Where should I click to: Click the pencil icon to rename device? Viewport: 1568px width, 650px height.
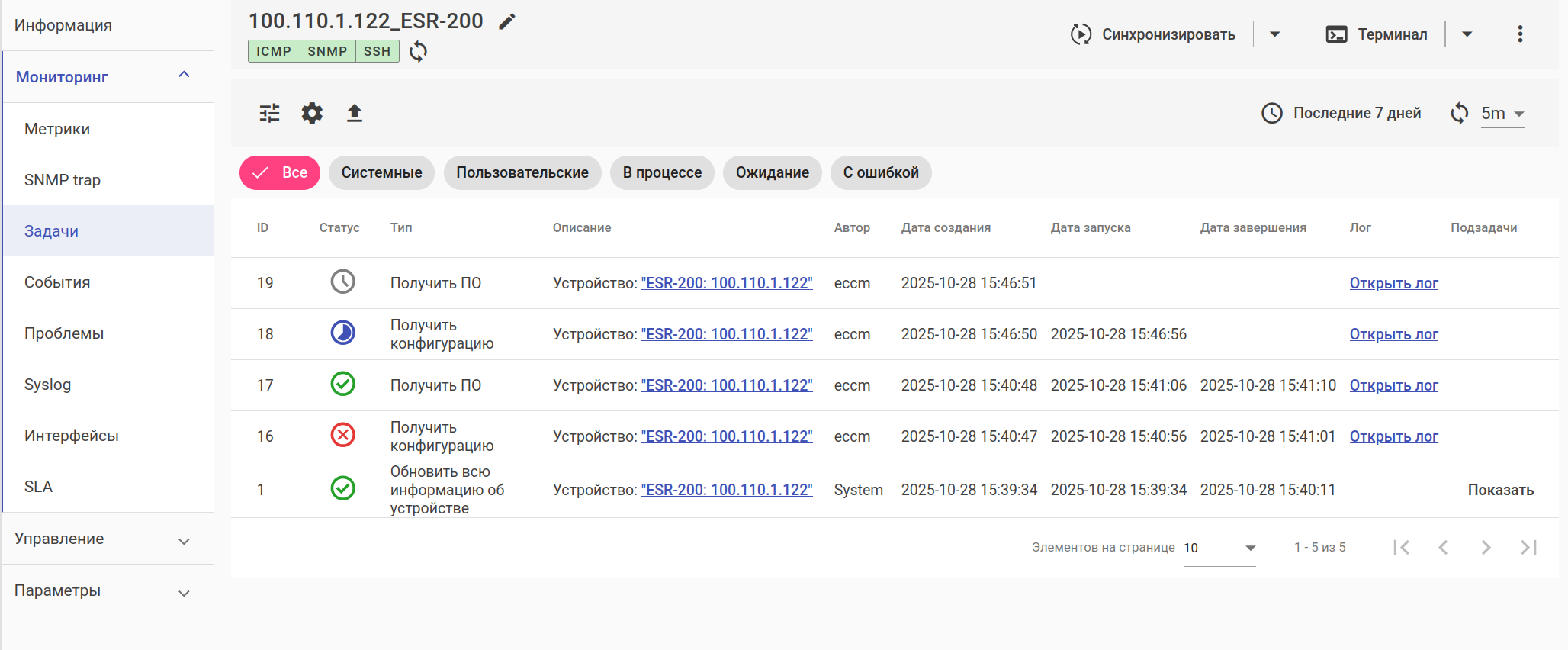point(507,21)
